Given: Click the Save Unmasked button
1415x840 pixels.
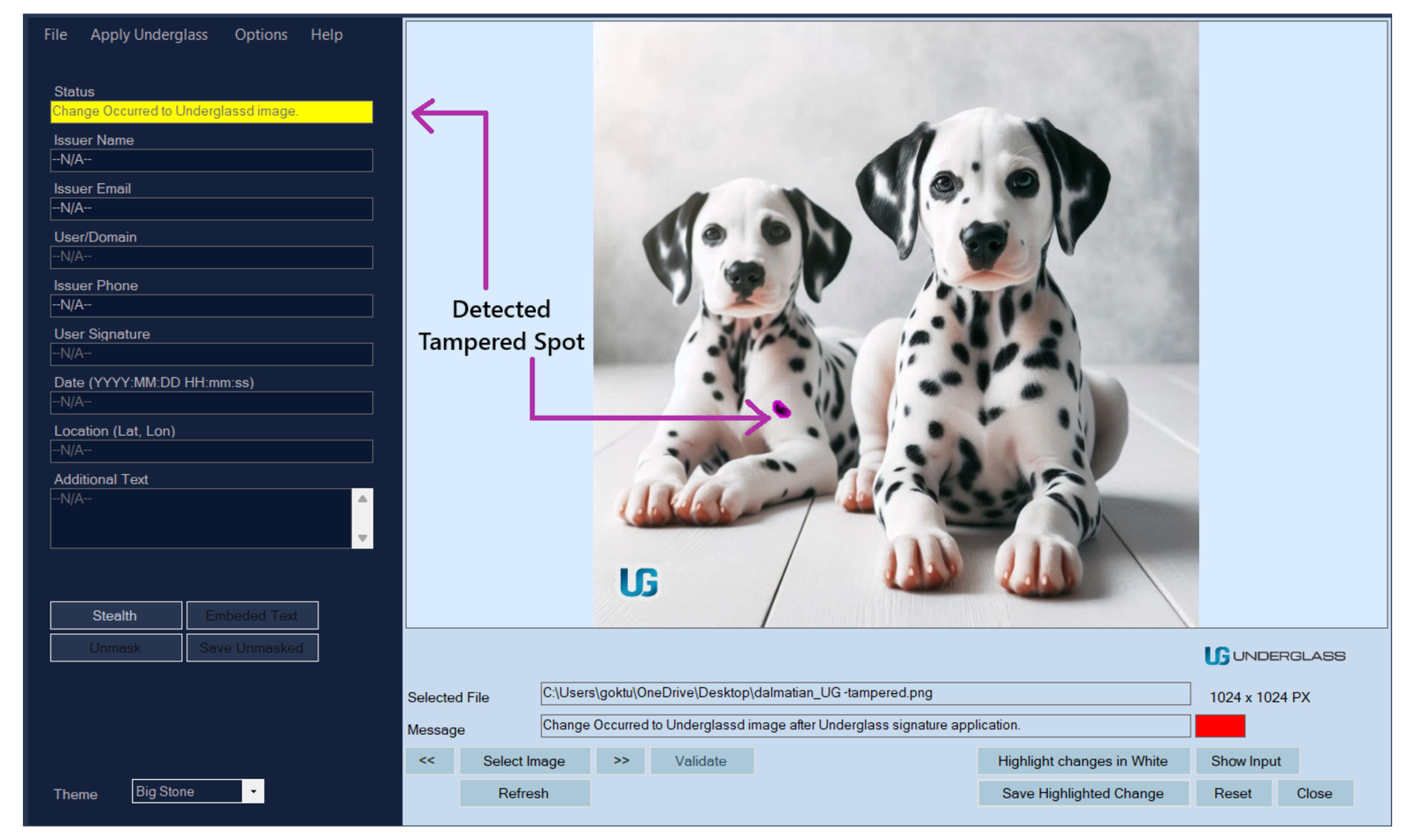Looking at the screenshot, I should (252, 648).
